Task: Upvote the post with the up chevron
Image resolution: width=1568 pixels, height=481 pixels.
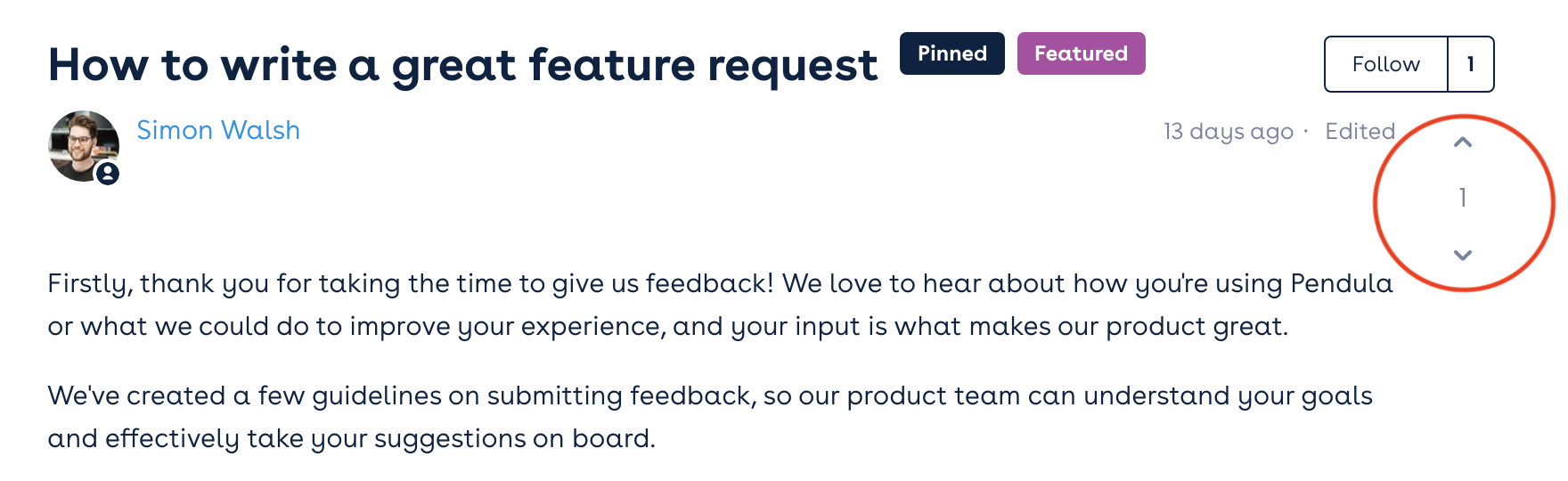Action: pyautogui.click(x=1462, y=142)
